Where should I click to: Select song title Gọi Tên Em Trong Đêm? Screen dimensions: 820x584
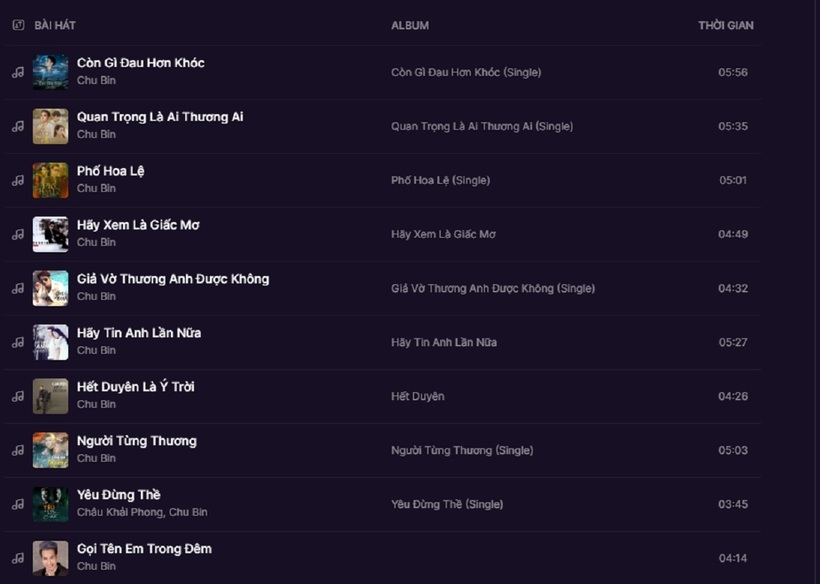[x=144, y=549]
